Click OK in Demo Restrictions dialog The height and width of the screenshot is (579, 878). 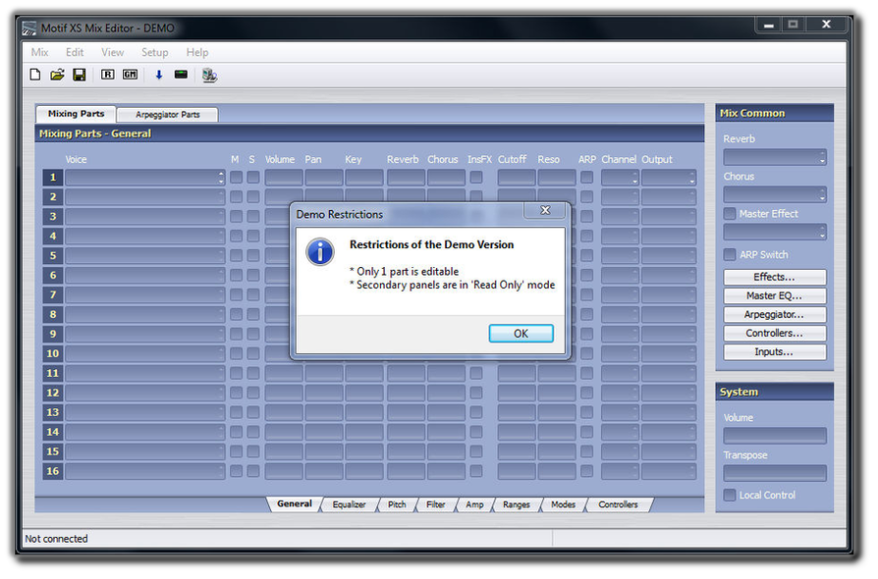(x=521, y=334)
